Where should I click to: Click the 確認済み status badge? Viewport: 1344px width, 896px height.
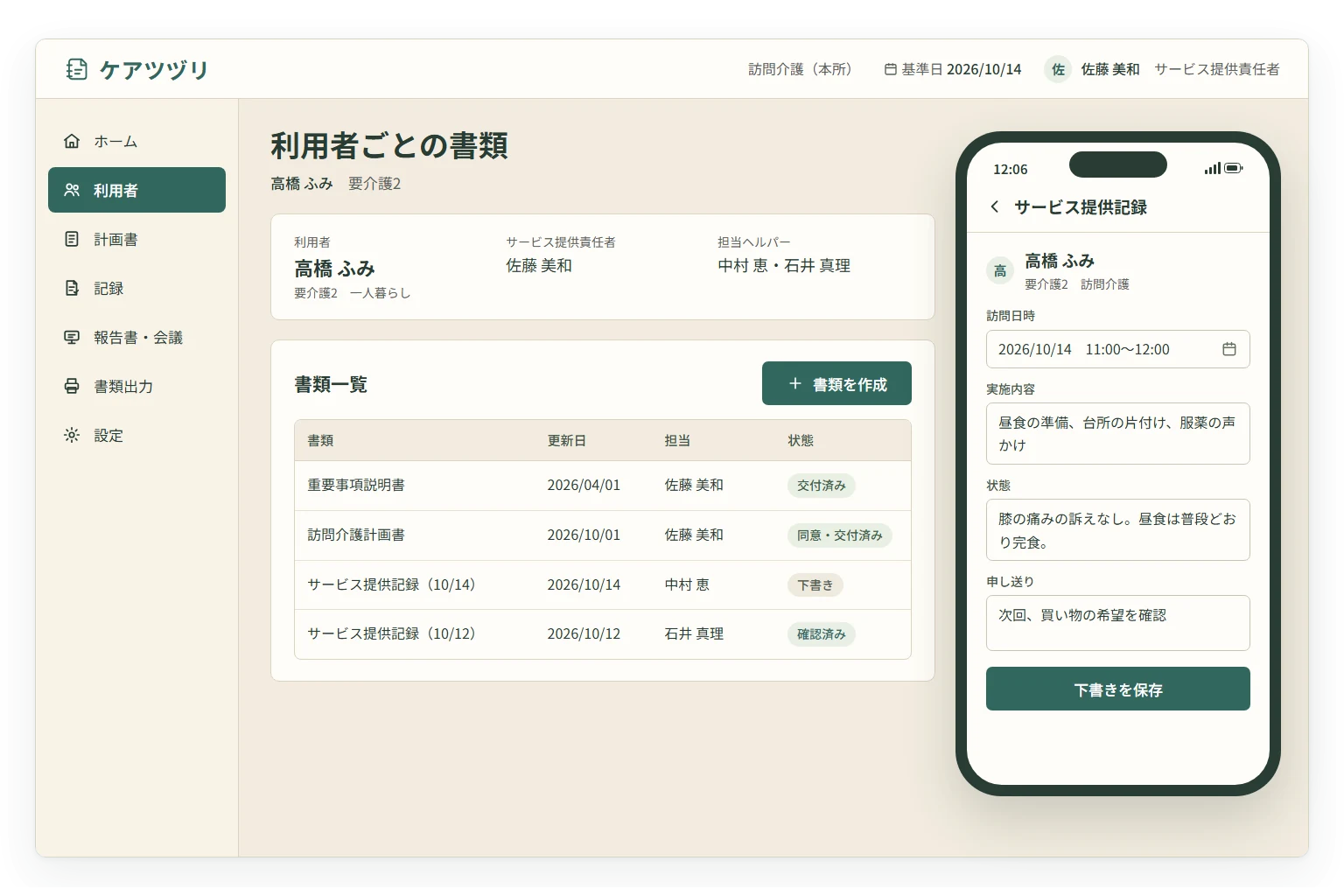point(822,634)
